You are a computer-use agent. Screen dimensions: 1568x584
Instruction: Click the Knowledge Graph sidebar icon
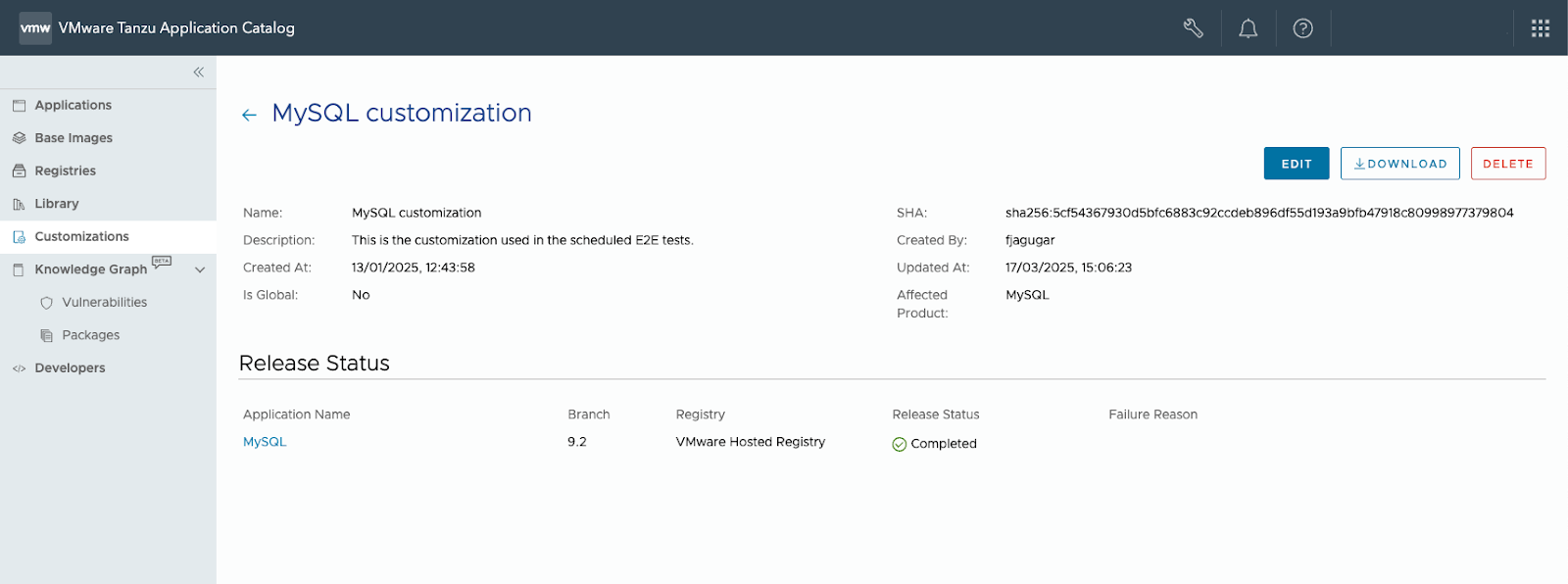pyautogui.click(x=19, y=269)
